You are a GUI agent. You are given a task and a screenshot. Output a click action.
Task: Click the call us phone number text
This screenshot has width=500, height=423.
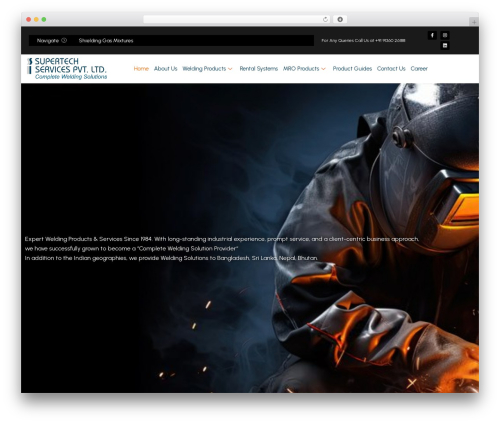(x=363, y=40)
